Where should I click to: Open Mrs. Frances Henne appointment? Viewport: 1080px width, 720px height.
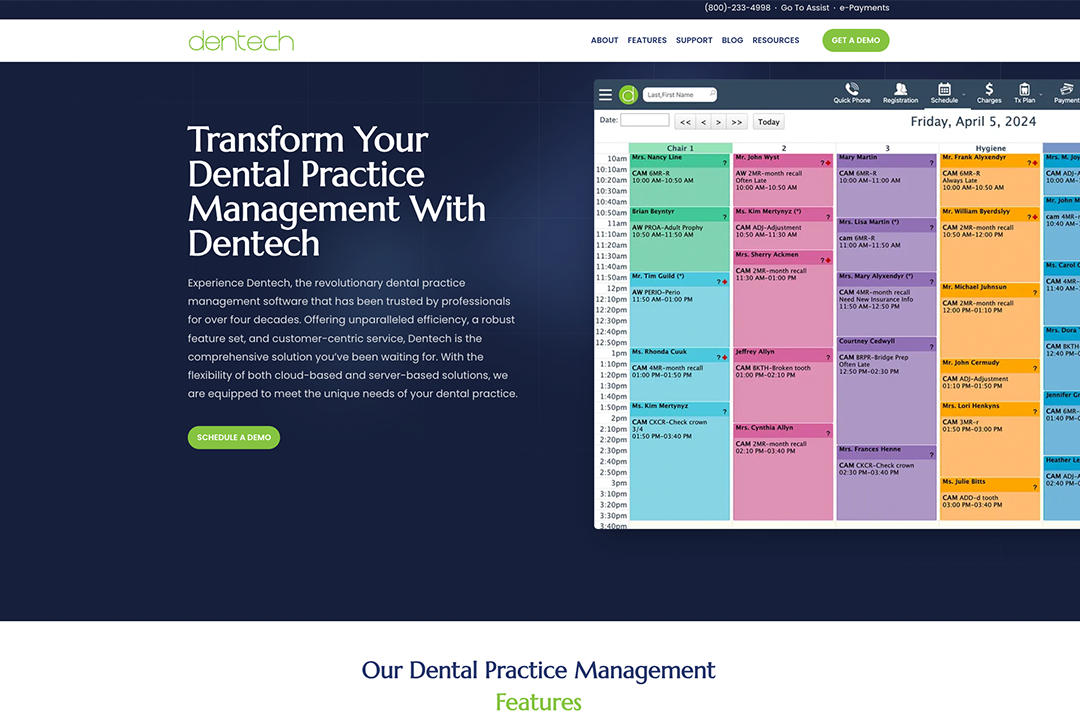click(886, 482)
